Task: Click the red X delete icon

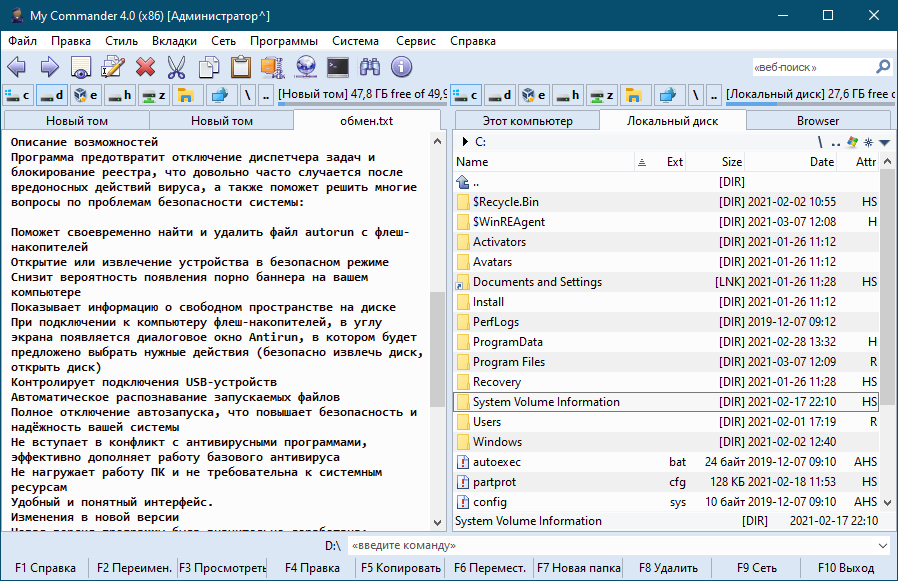Action: pyautogui.click(x=145, y=67)
